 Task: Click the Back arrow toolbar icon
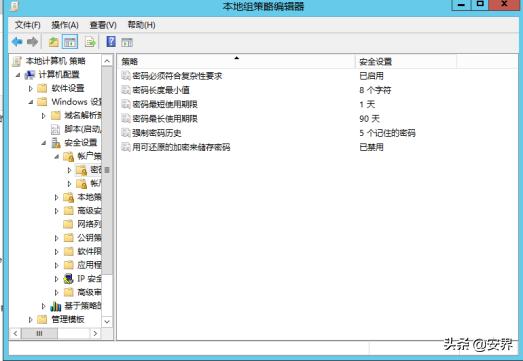point(17,42)
